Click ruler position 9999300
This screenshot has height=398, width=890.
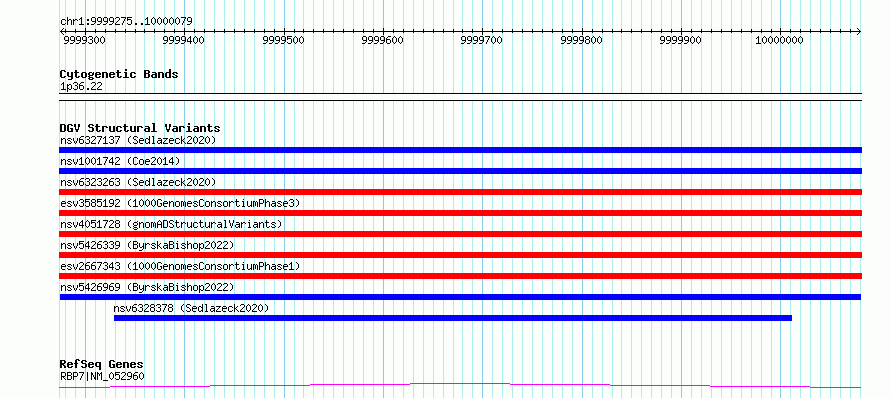tap(85, 40)
